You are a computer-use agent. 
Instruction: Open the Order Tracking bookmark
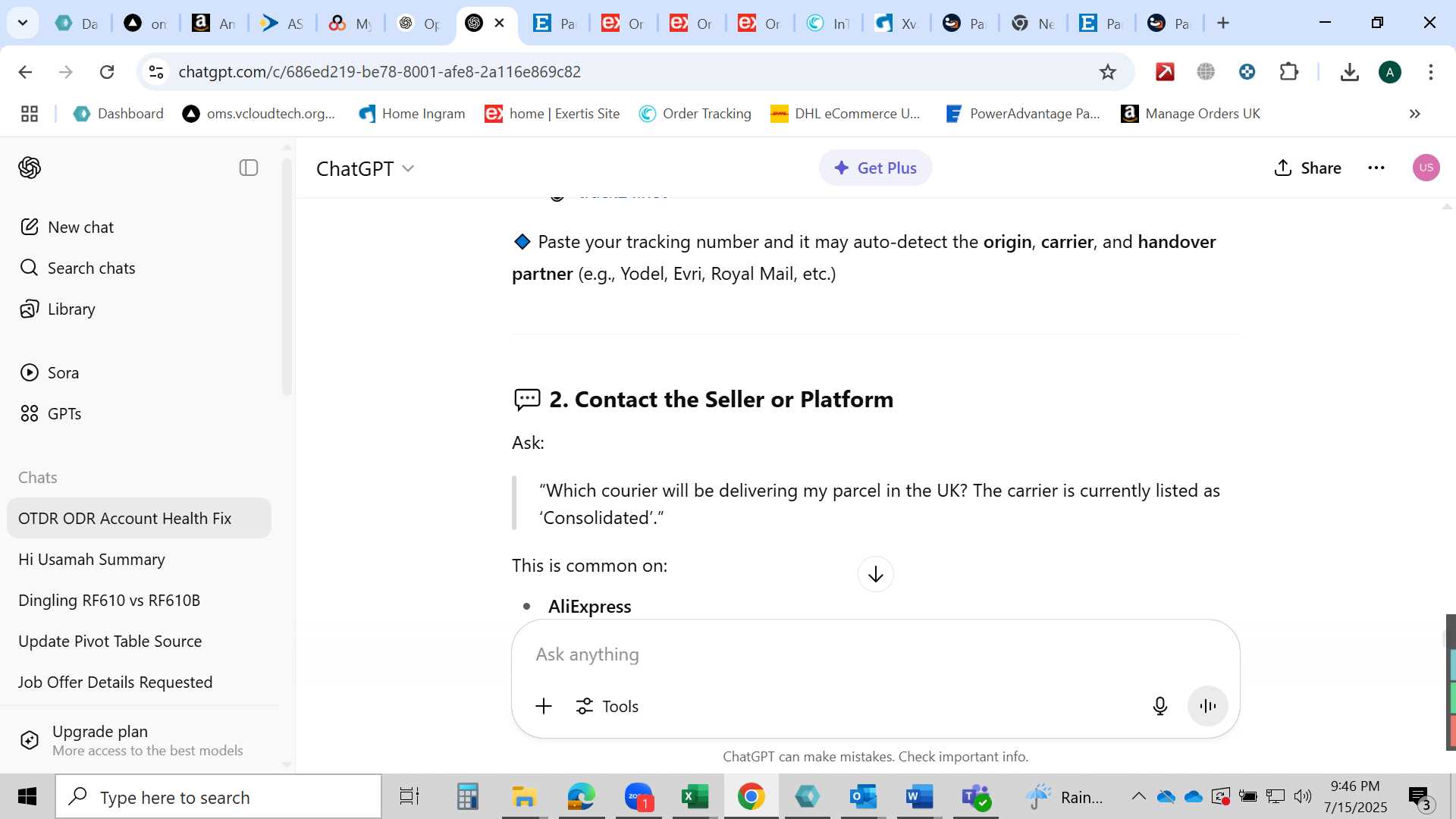(x=695, y=114)
